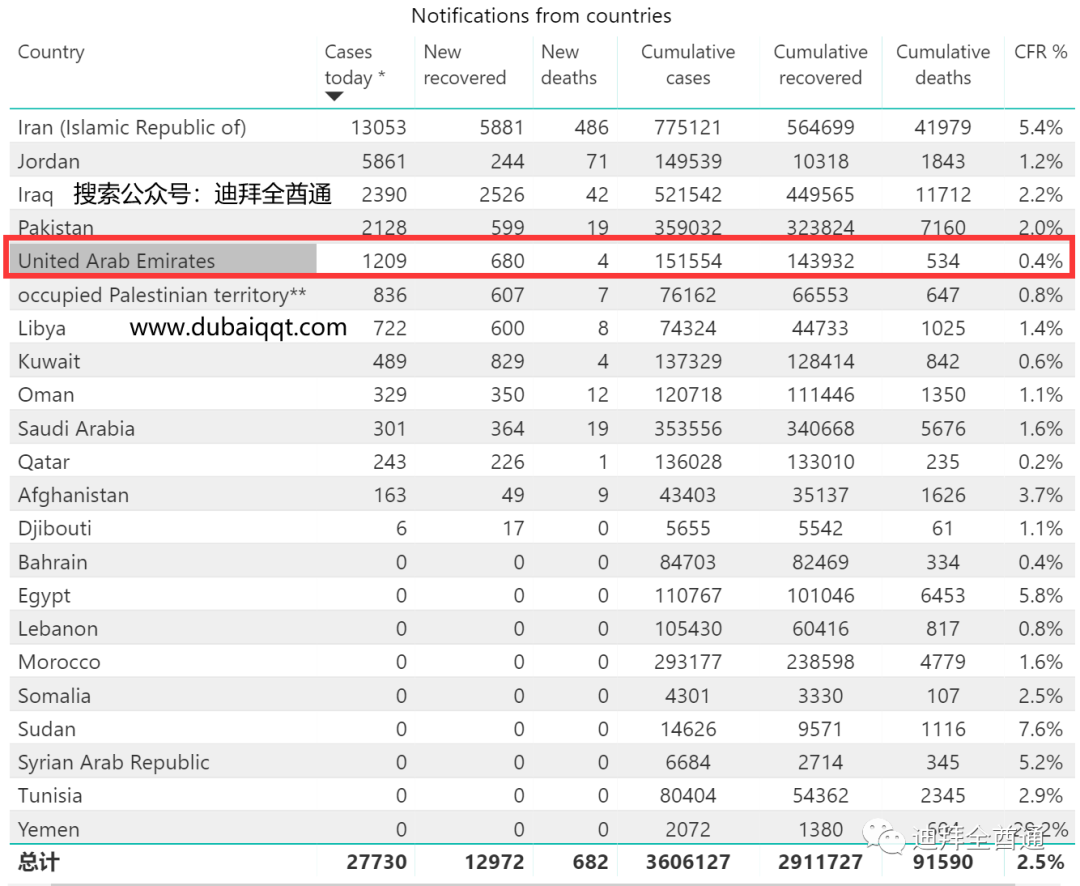The width and height of the screenshot is (1080, 886).
Task: Click the Notifications from countries title
Action: [541, 15]
